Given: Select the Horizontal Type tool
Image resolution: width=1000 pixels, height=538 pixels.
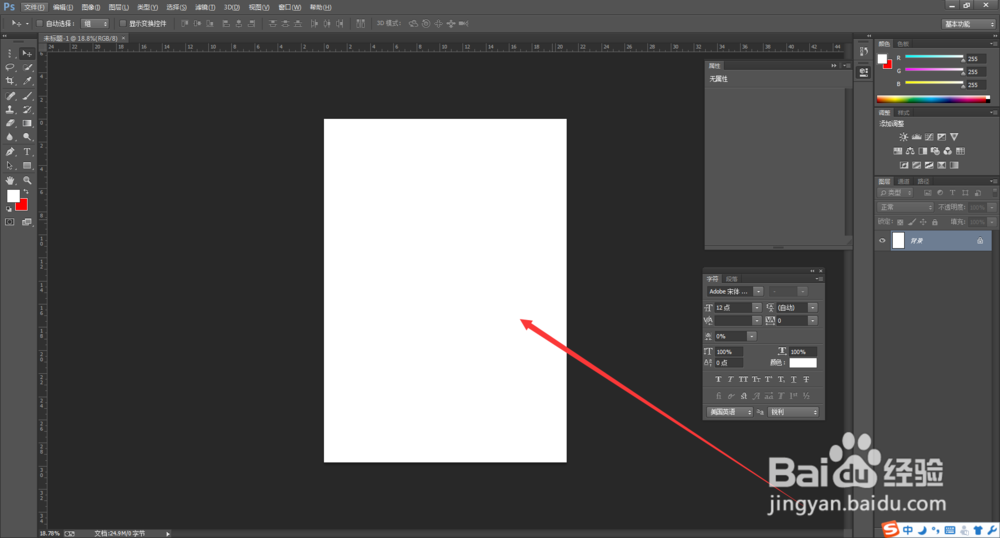Looking at the screenshot, I should pyautogui.click(x=27, y=152).
